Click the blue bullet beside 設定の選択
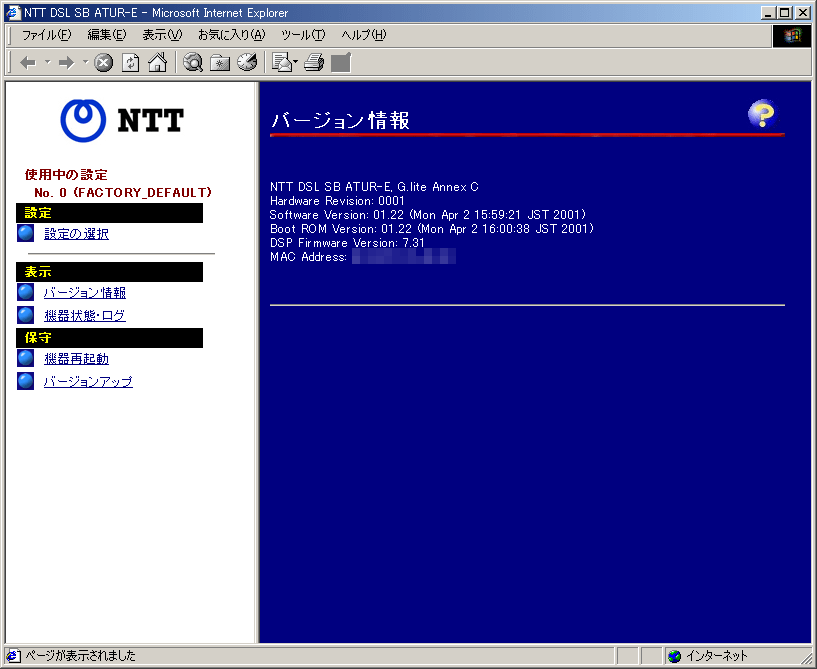Viewport: 817px width, 669px height. 26,233
